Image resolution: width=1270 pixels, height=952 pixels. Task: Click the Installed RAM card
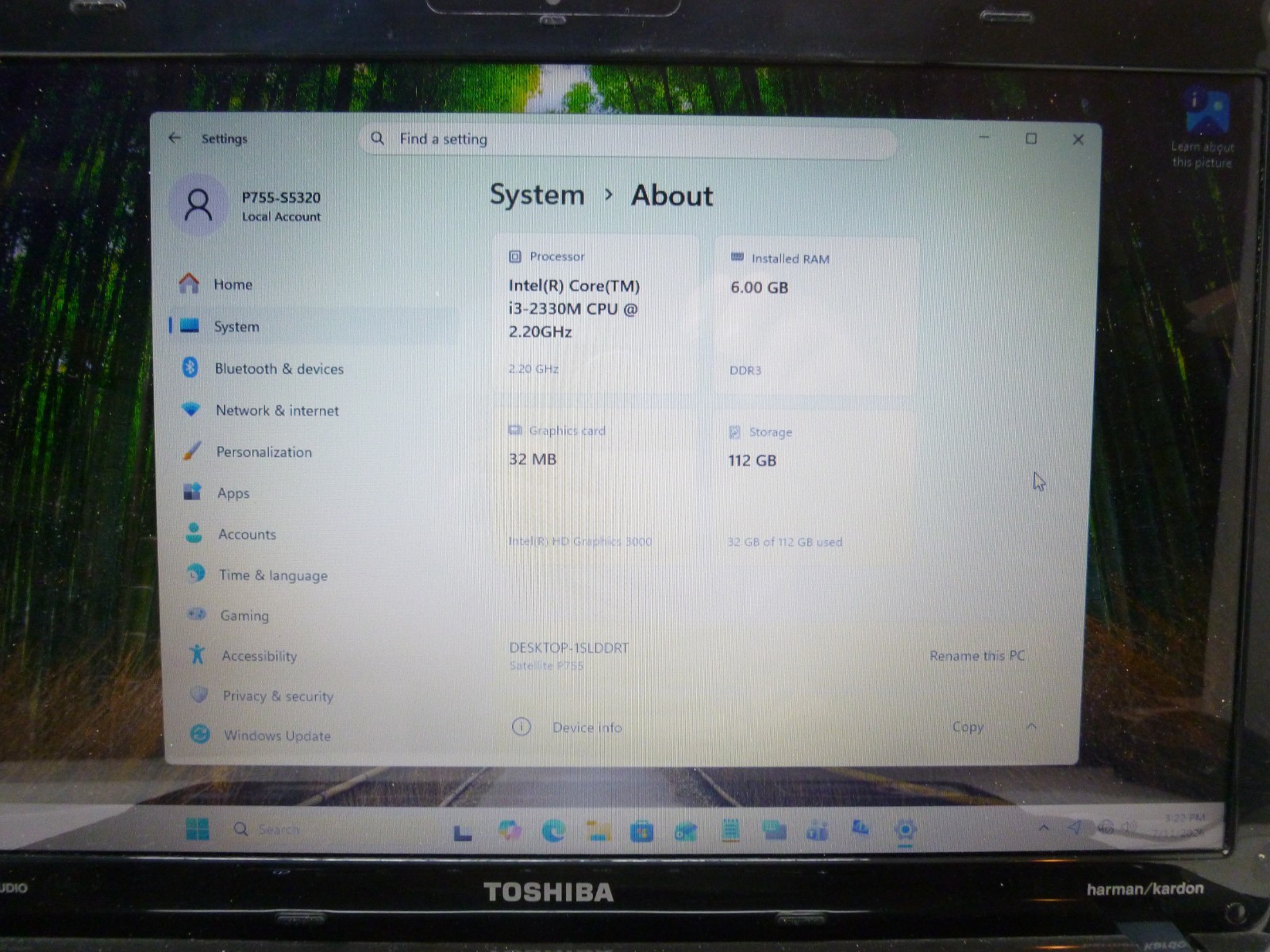click(x=816, y=316)
